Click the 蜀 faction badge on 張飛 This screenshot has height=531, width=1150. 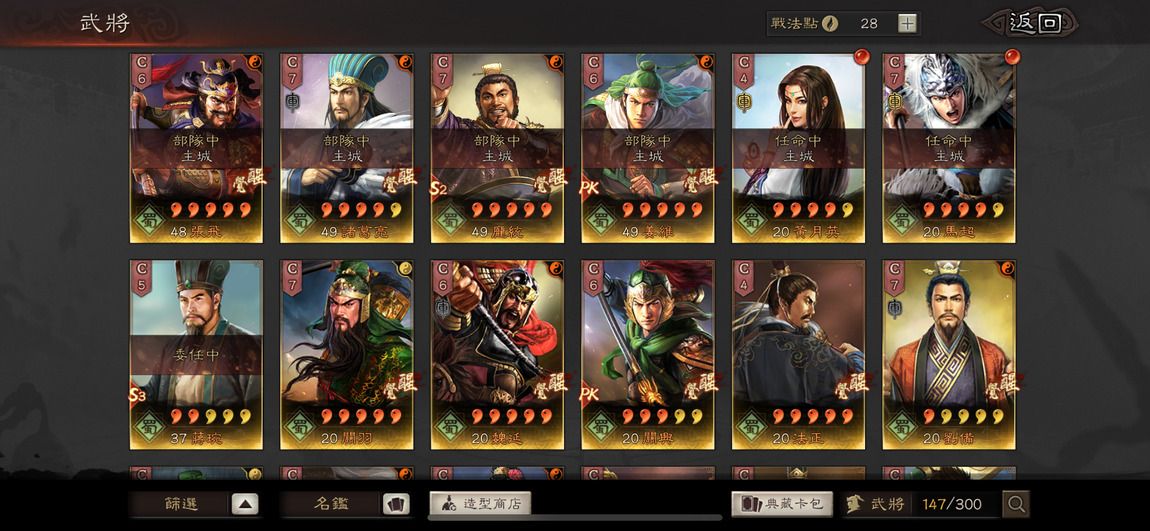[150, 219]
